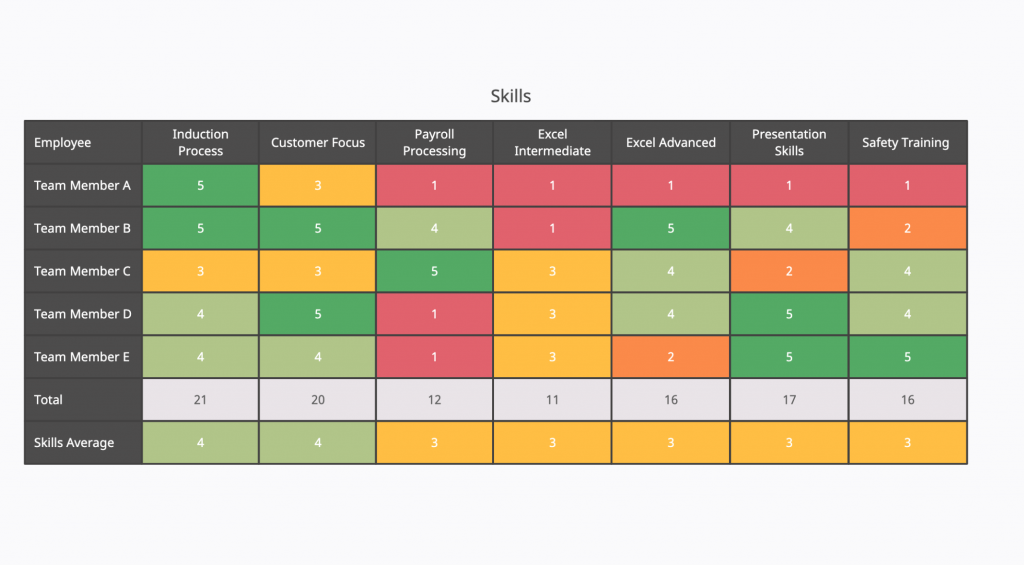
Task: Click the Safety Training column header
Action: [x=906, y=143]
